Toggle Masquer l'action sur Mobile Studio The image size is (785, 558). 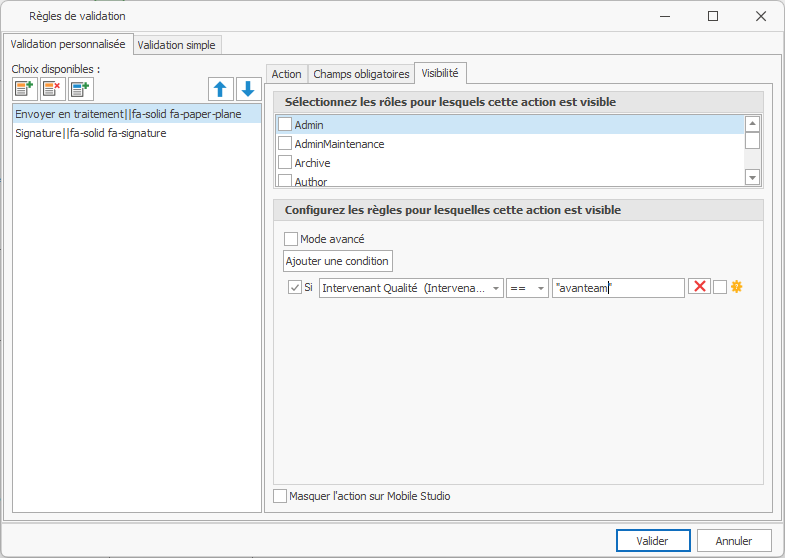(280, 496)
